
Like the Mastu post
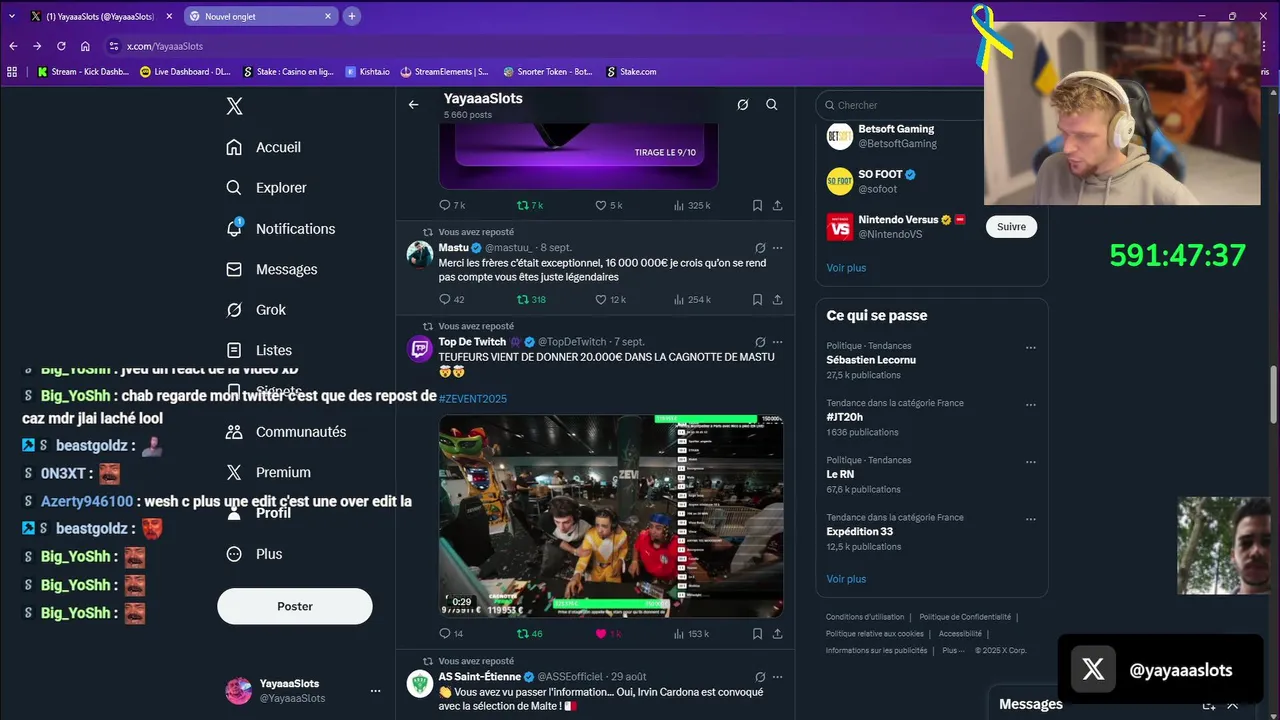[610, 299]
